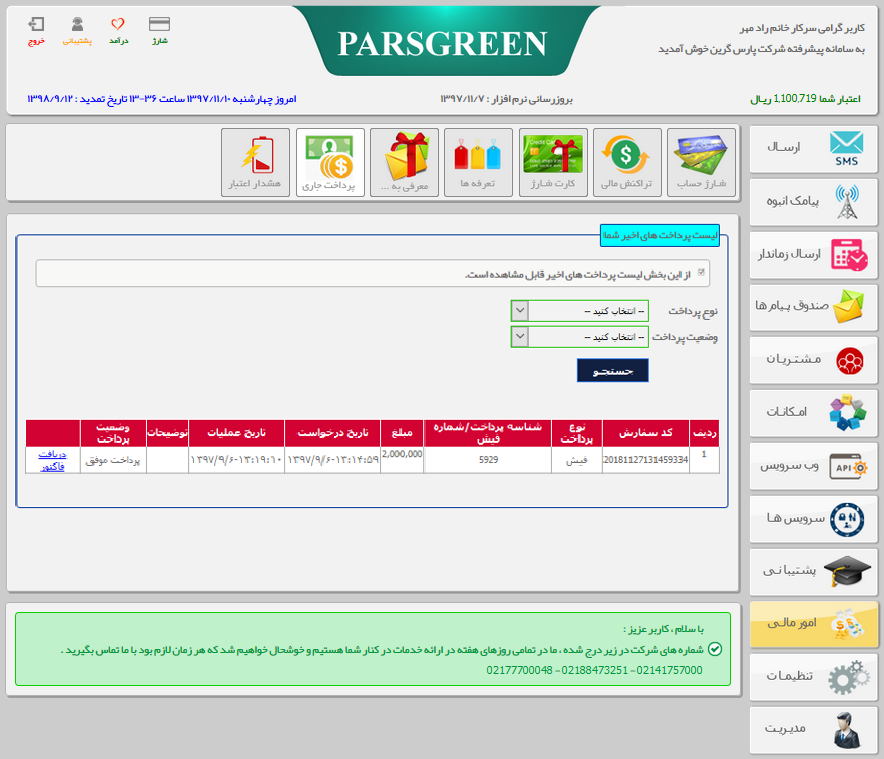The image size is (884, 759).
Task: Open the وضعیت پرداخت dropdown
Action: tap(580, 337)
